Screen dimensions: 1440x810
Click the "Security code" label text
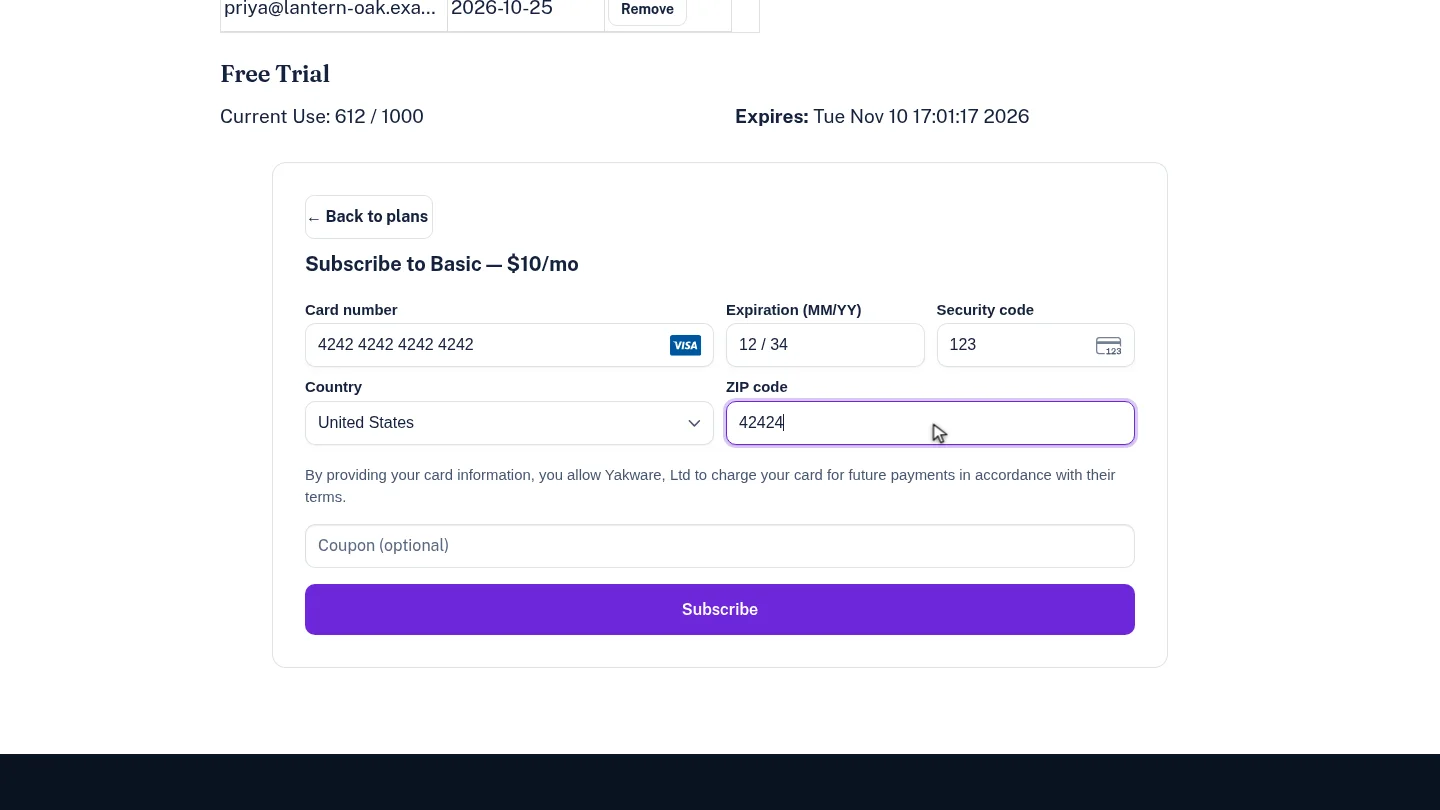(985, 310)
